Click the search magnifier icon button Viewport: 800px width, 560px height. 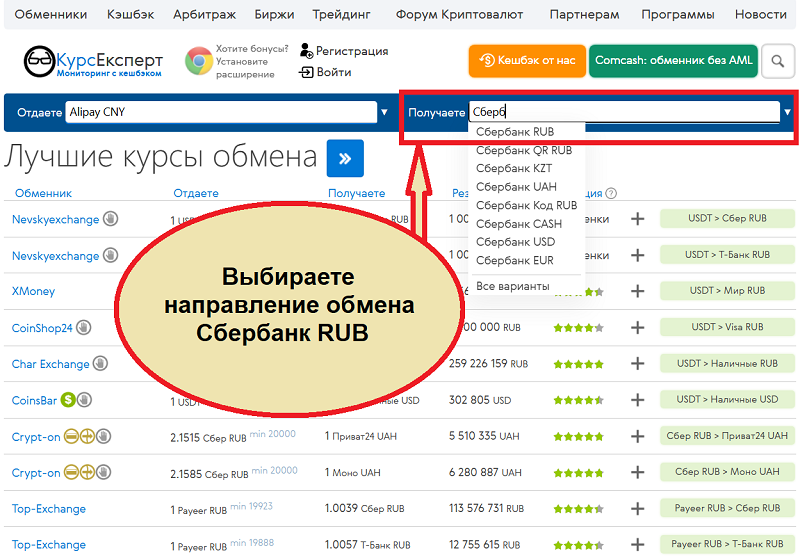click(x=778, y=61)
